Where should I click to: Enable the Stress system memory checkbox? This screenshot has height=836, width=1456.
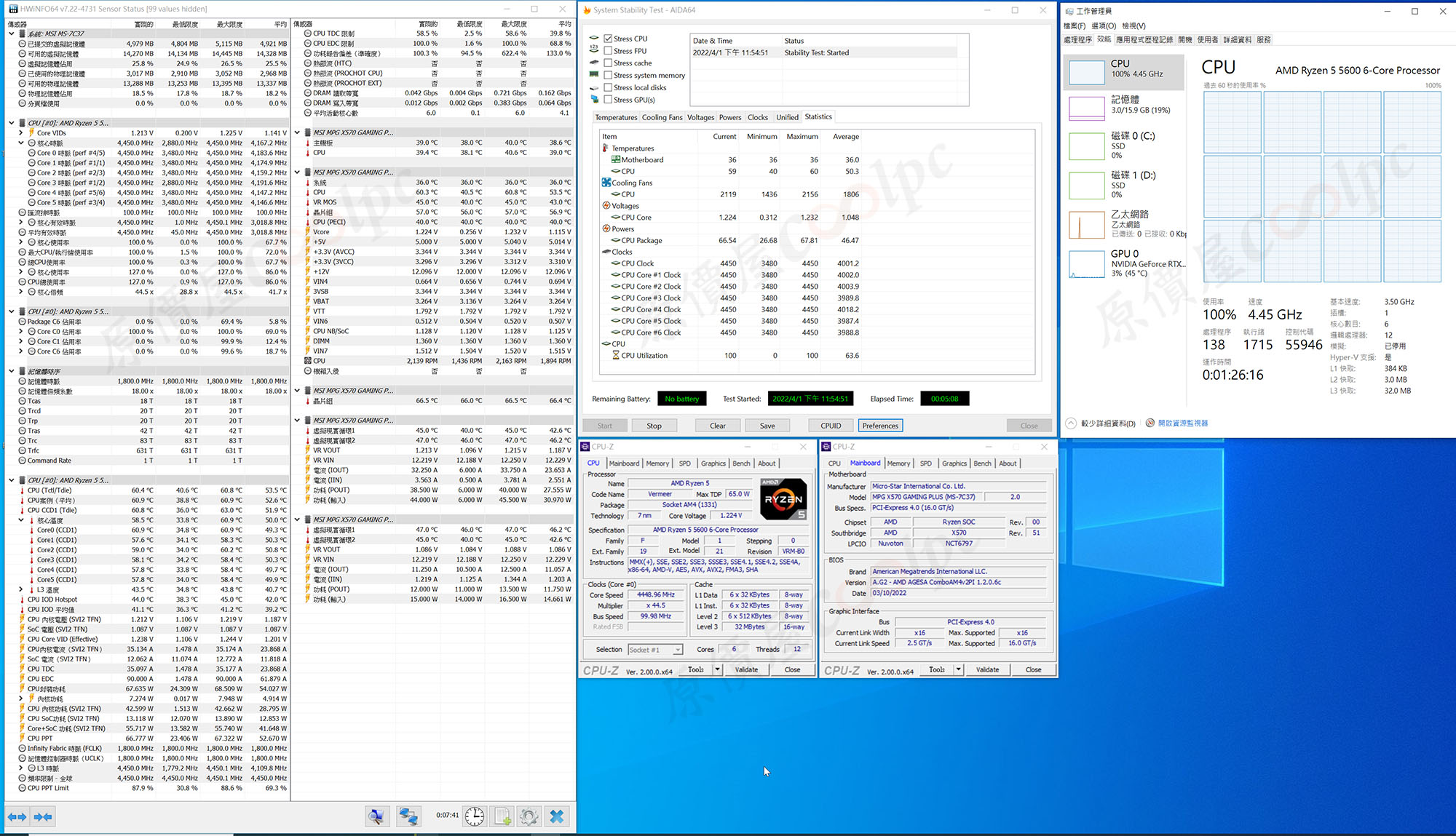(608, 75)
